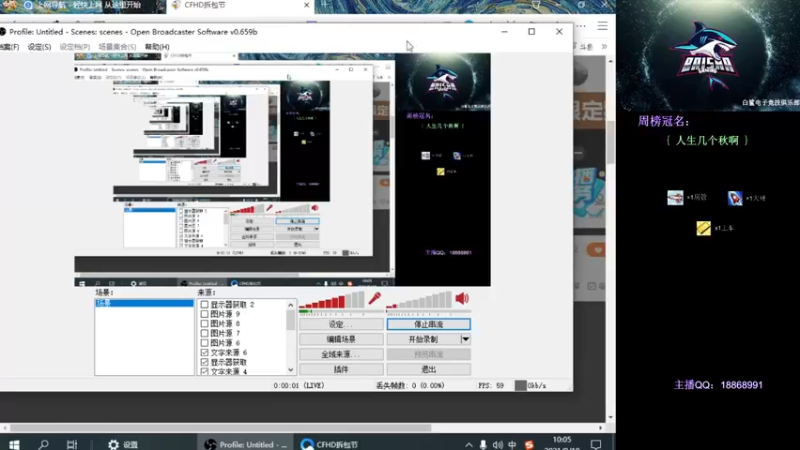Click 停止串流 to stop streaming
Screen dimensions: 800x450
click(x=429, y=324)
